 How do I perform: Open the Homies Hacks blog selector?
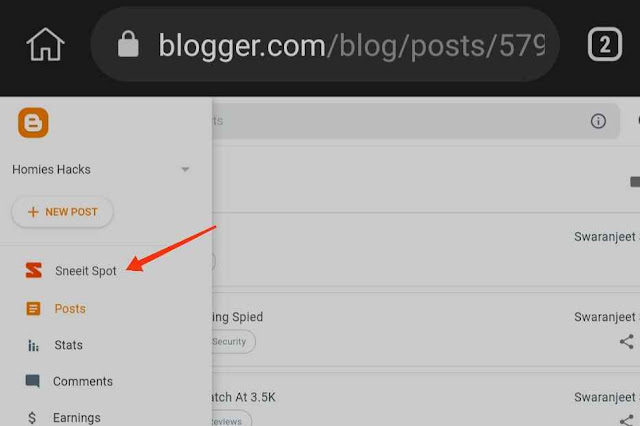101,169
